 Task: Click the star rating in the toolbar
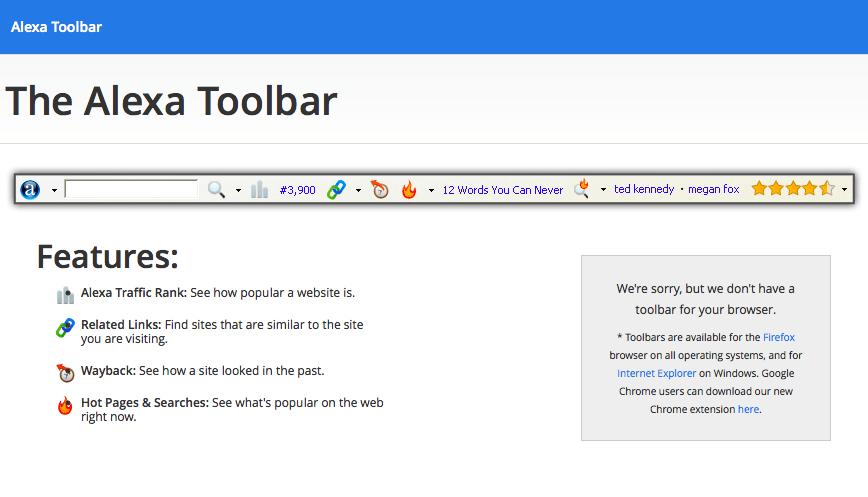(x=793, y=189)
